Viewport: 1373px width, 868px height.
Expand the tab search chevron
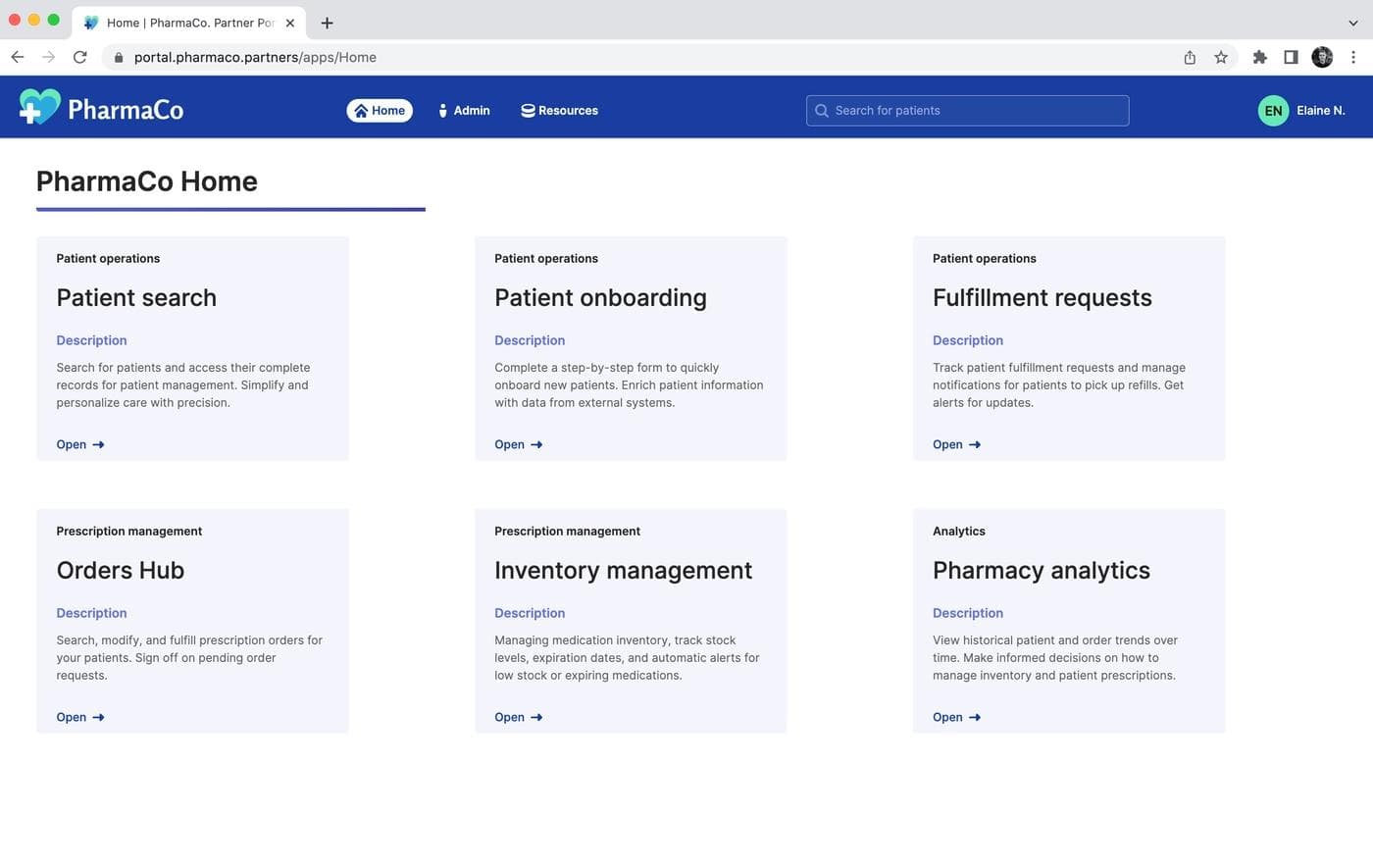pos(1353,23)
